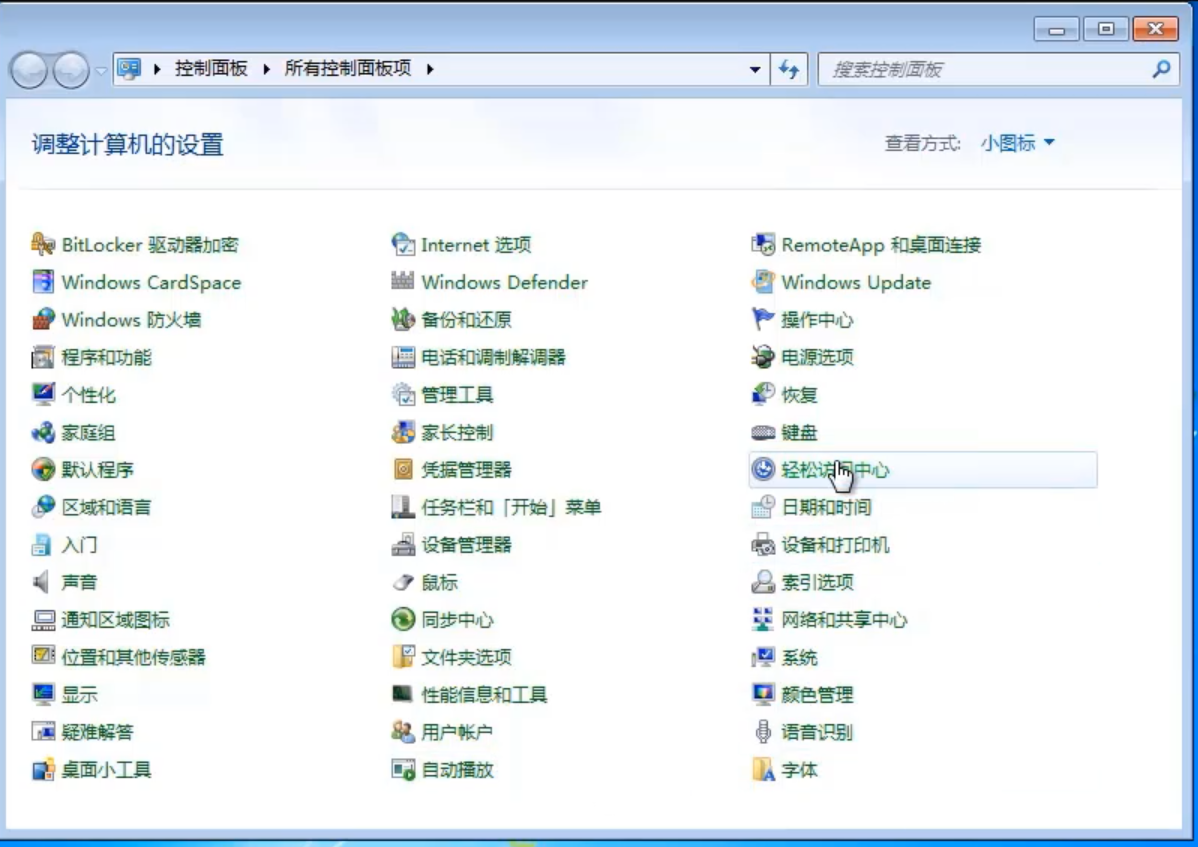Image resolution: width=1198 pixels, height=847 pixels.
Task: Click in the 搜索控制面板 search box
Action: 980,70
